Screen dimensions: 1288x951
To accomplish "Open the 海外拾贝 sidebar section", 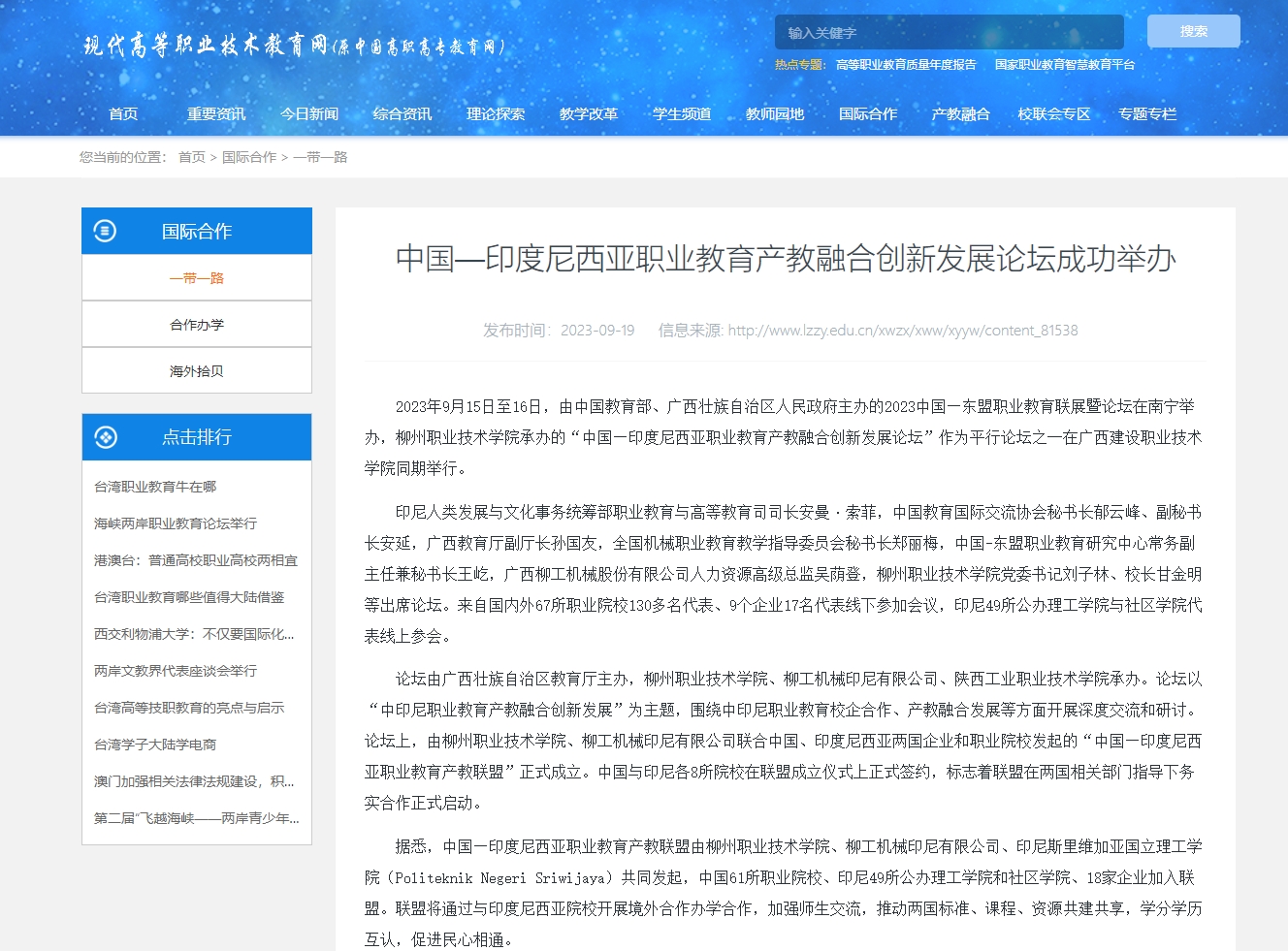I will [x=197, y=371].
